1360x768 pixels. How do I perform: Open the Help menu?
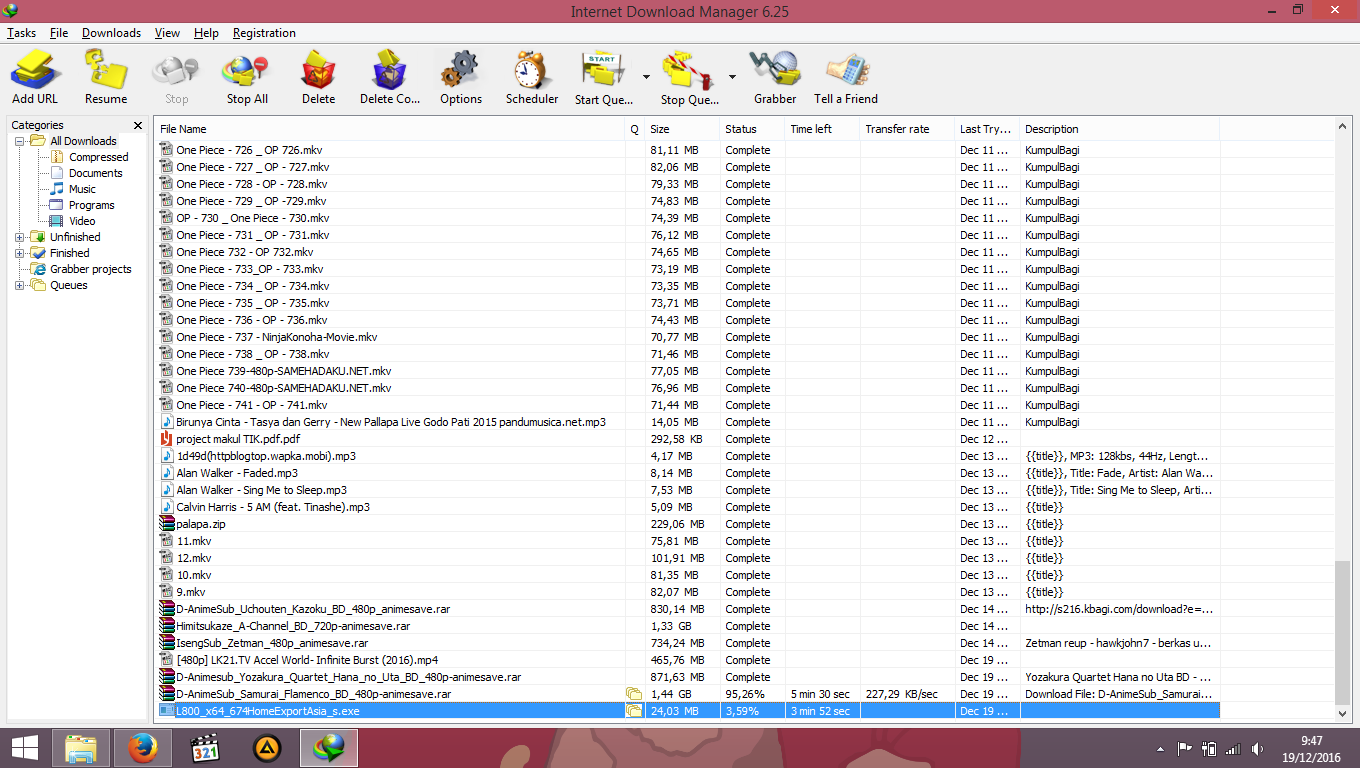pyautogui.click(x=206, y=33)
